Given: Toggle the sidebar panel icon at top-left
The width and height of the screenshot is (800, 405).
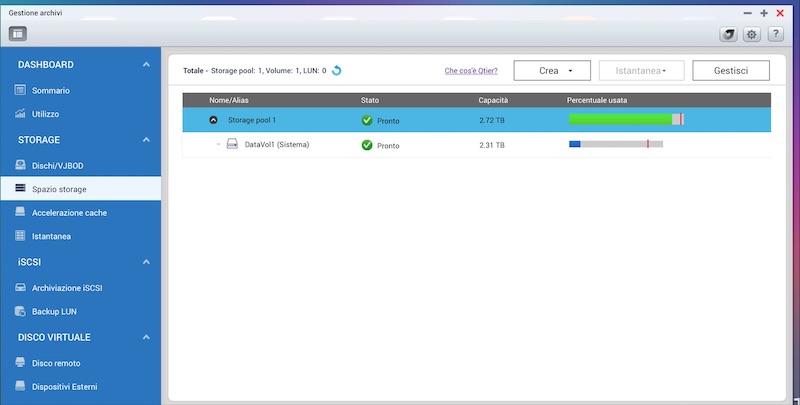Looking at the screenshot, I should 18,33.
